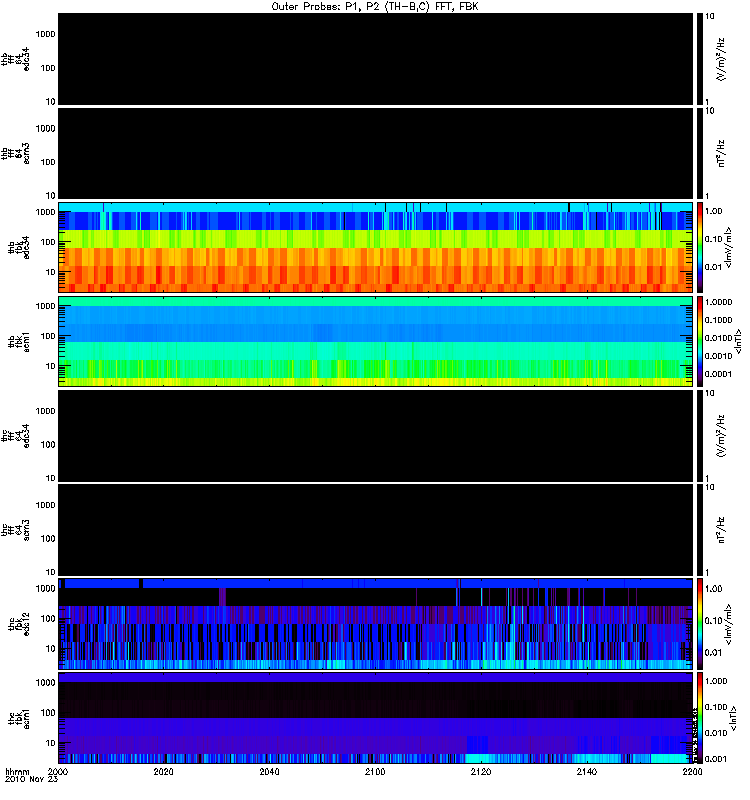Click the 2120 time tick label
This screenshot has width=750, height=800.
point(481,771)
